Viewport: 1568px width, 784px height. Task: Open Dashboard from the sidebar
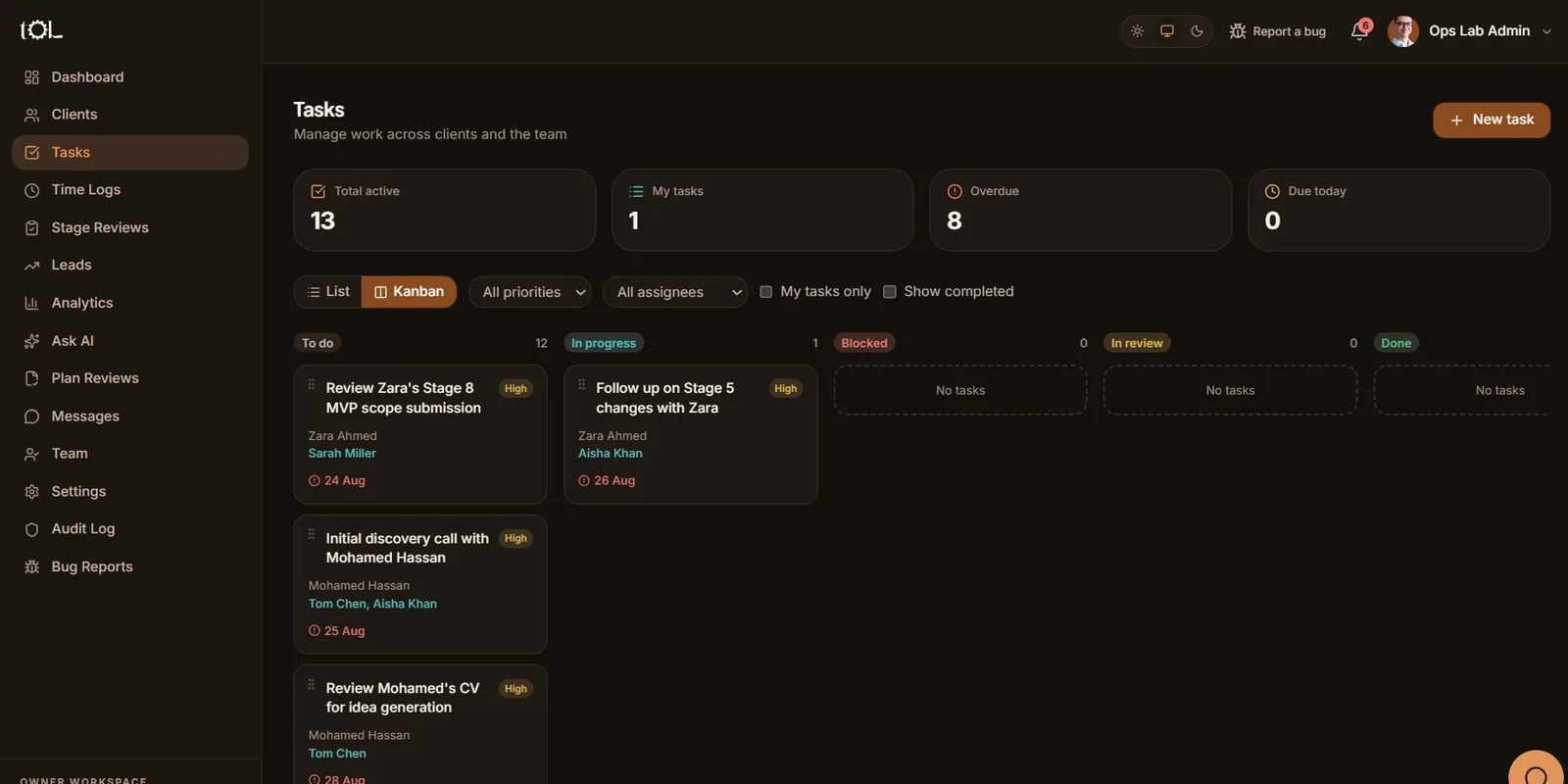(x=129, y=77)
